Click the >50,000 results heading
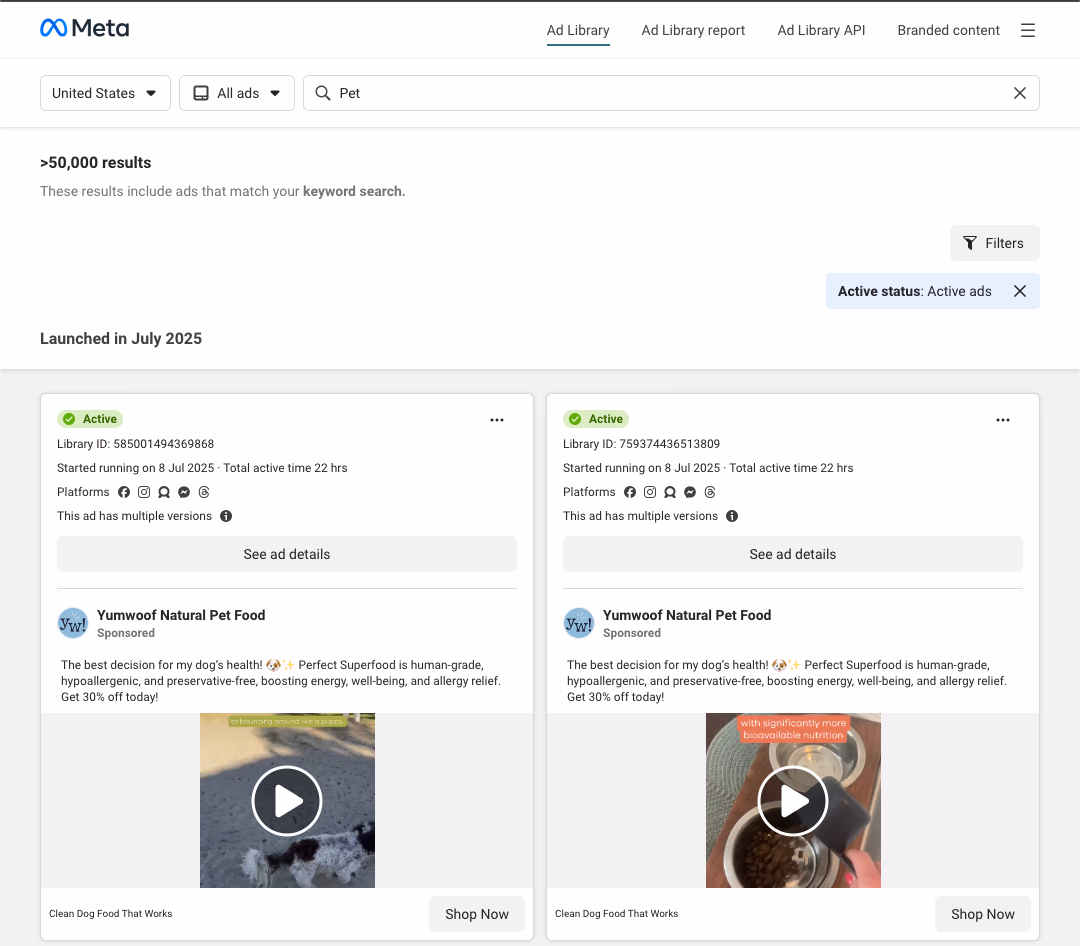The width and height of the screenshot is (1080, 946). pos(96,163)
